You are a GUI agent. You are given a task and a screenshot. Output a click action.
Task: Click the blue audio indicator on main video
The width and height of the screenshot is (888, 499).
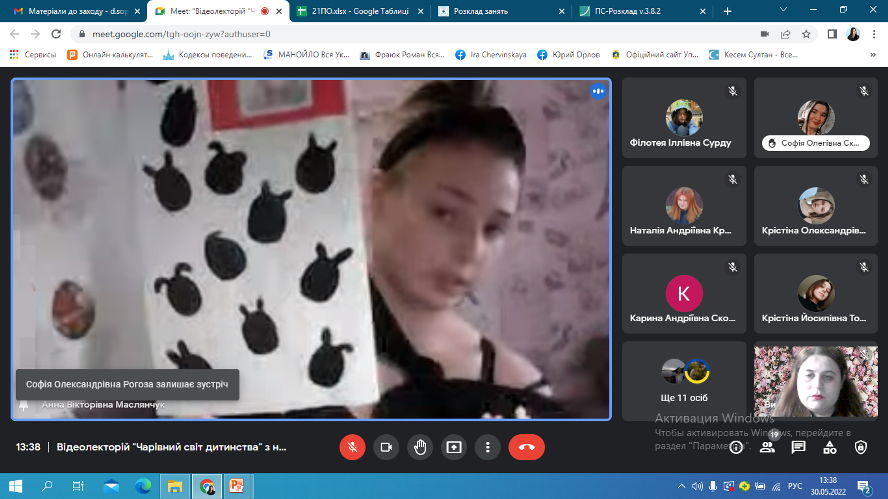click(x=598, y=91)
